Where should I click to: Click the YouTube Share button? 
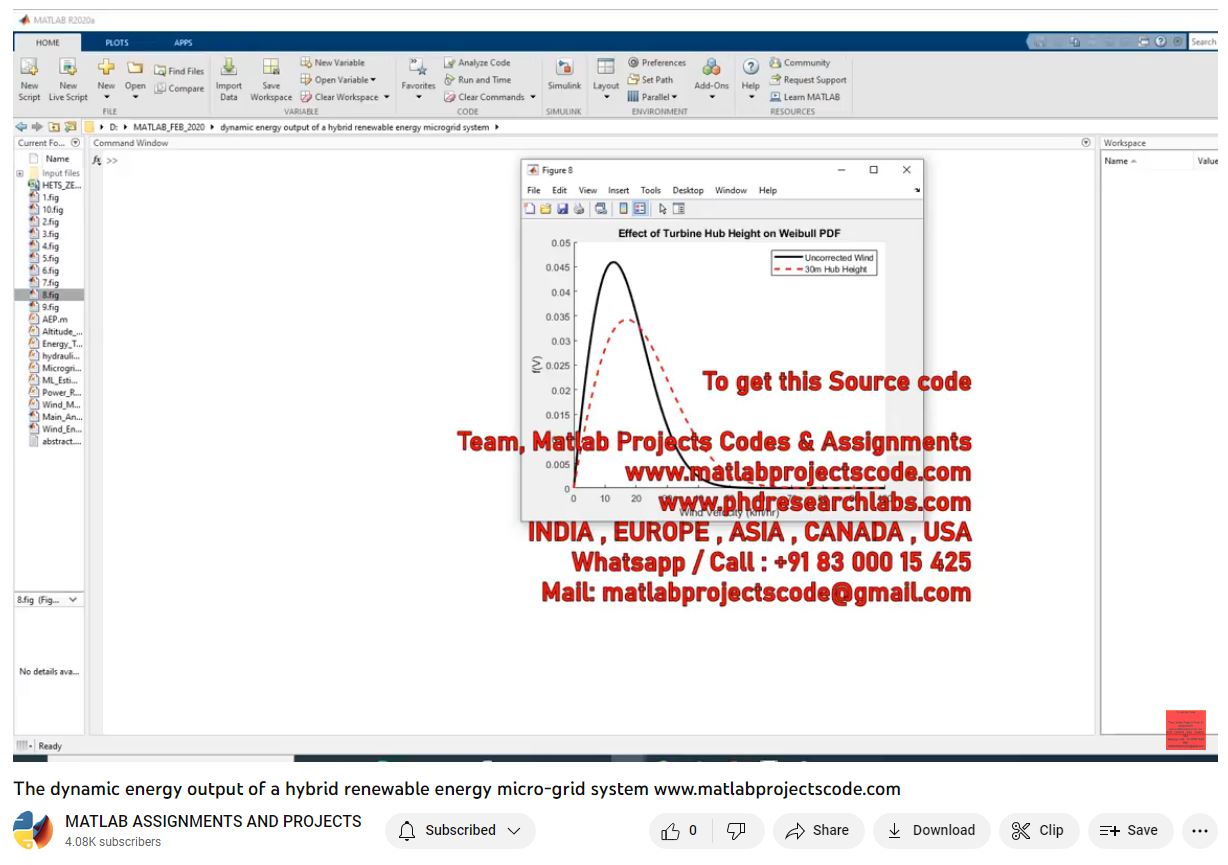817,830
